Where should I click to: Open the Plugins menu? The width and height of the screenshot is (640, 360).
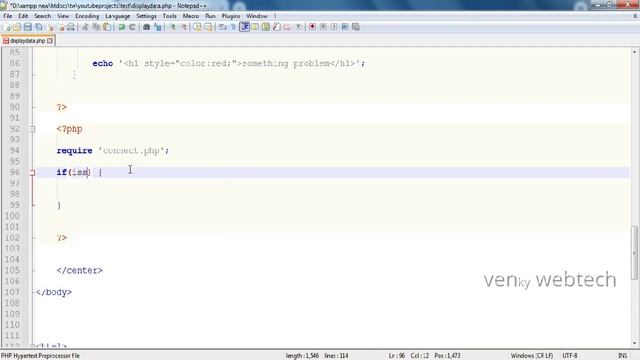coord(231,16)
